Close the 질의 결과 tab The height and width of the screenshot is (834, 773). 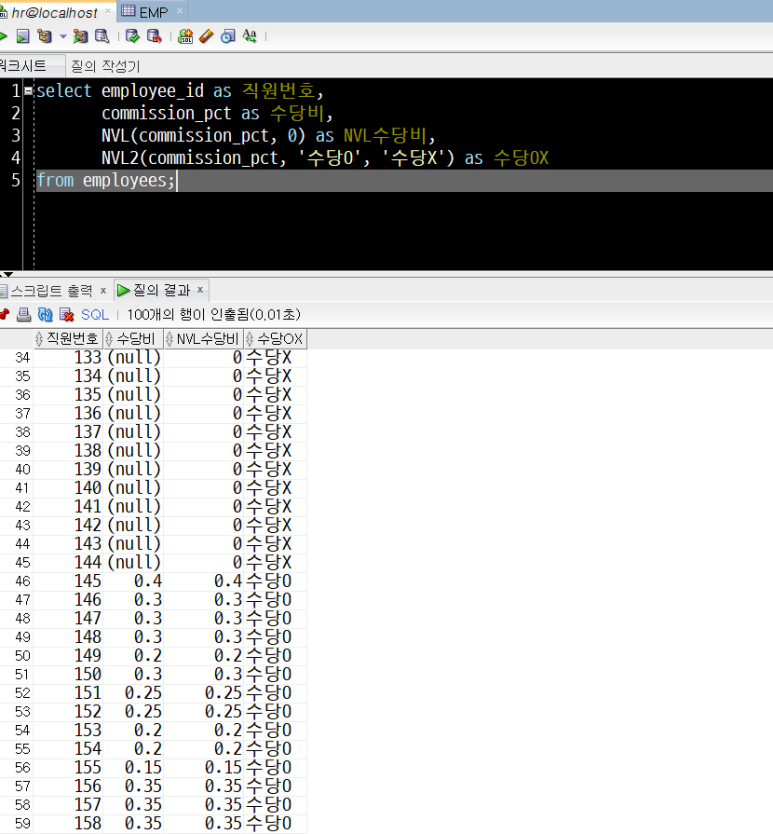(x=200, y=290)
